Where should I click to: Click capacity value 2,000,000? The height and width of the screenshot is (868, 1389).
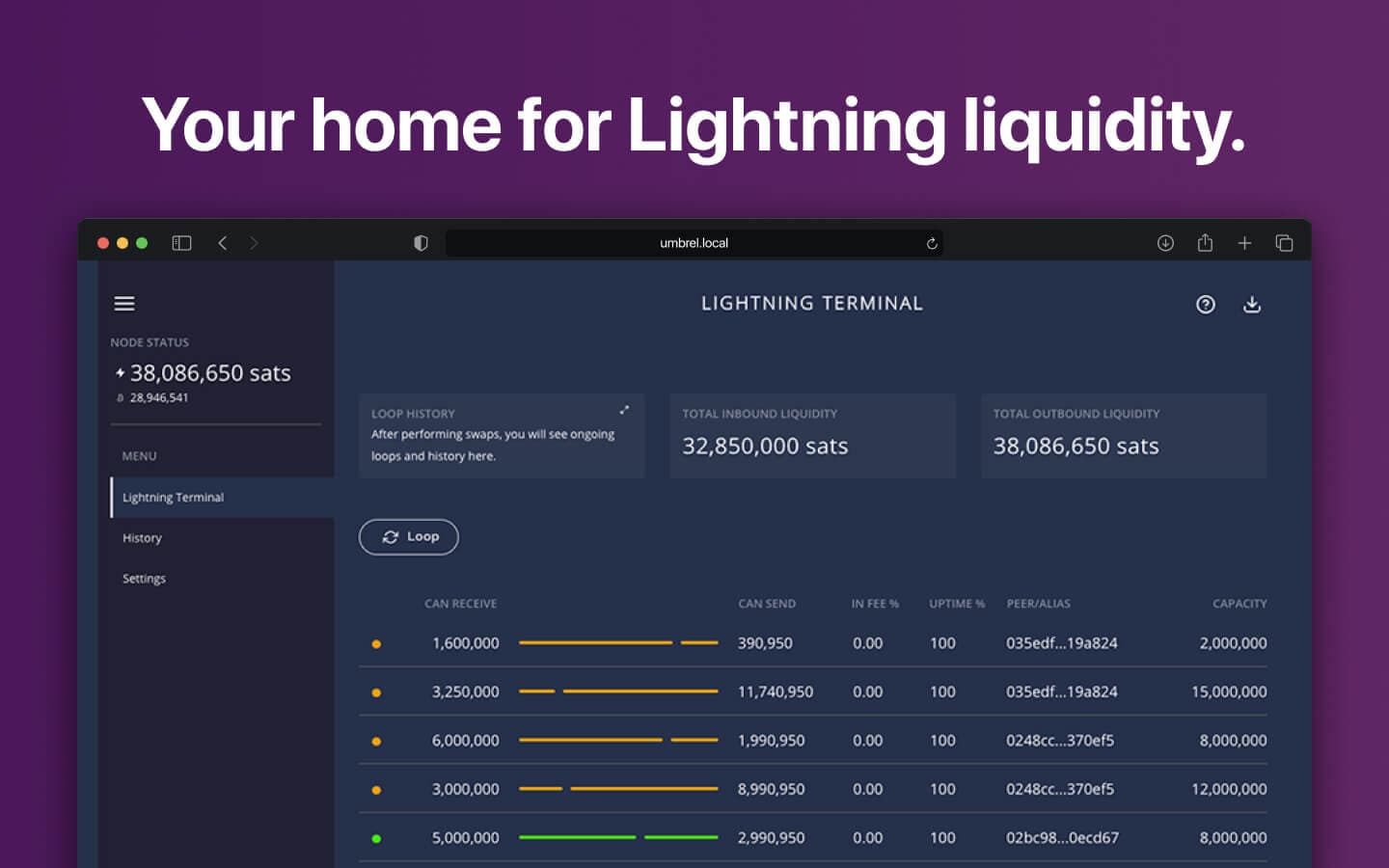[x=1234, y=643]
